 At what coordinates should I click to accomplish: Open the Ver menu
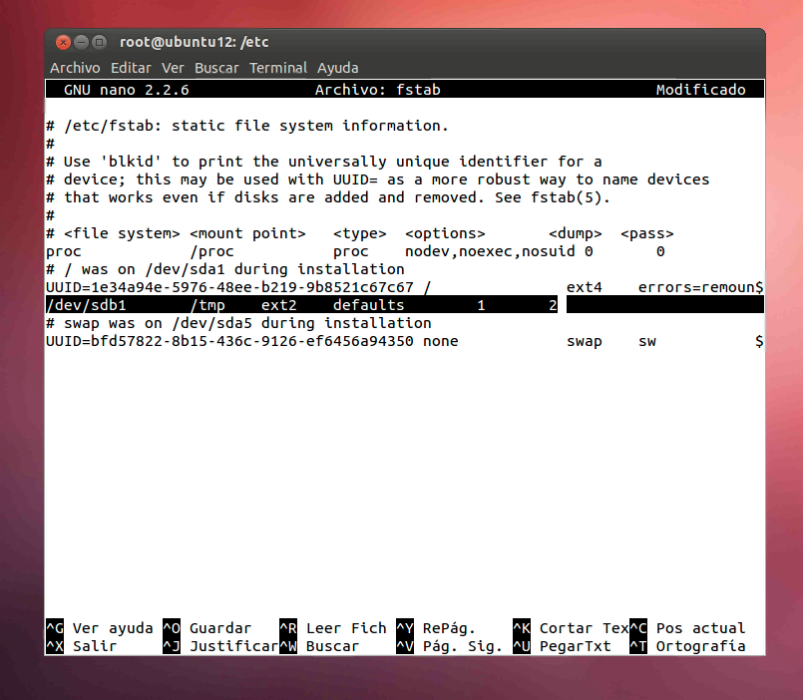(173, 68)
